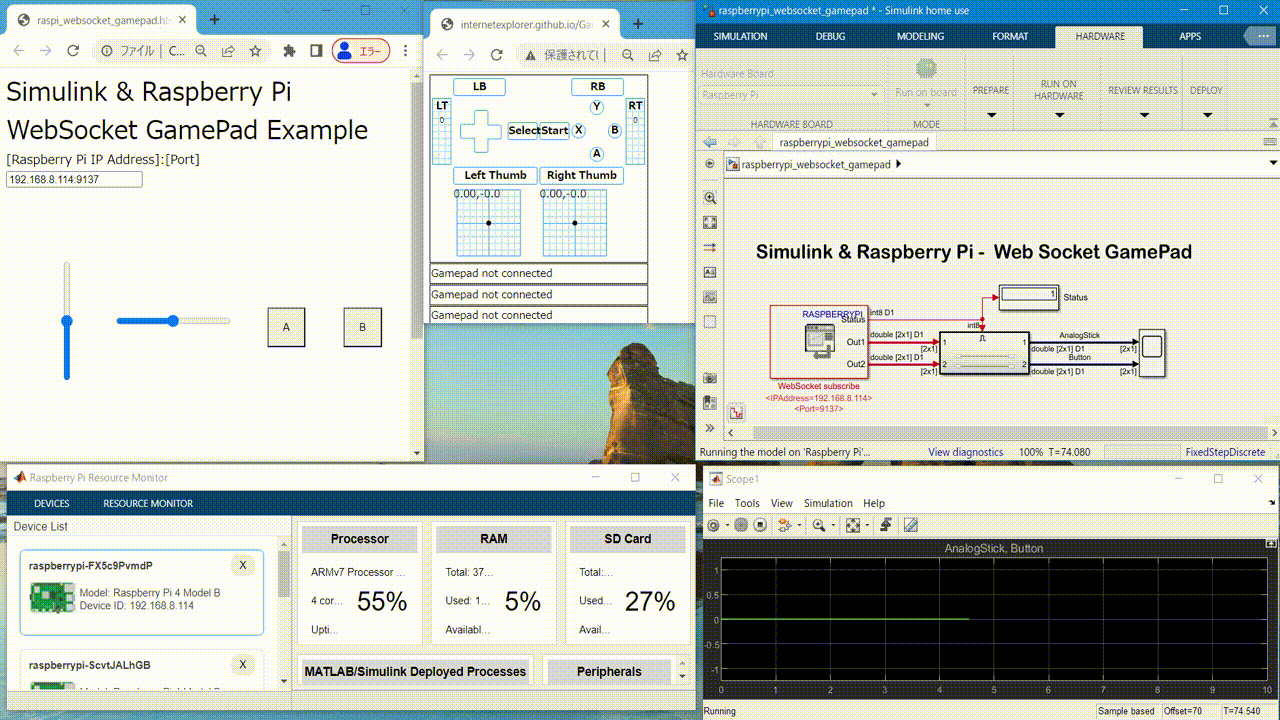Expand Simulink breadcrumb model path arrow
This screenshot has height=720, width=1280.
click(x=898, y=164)
